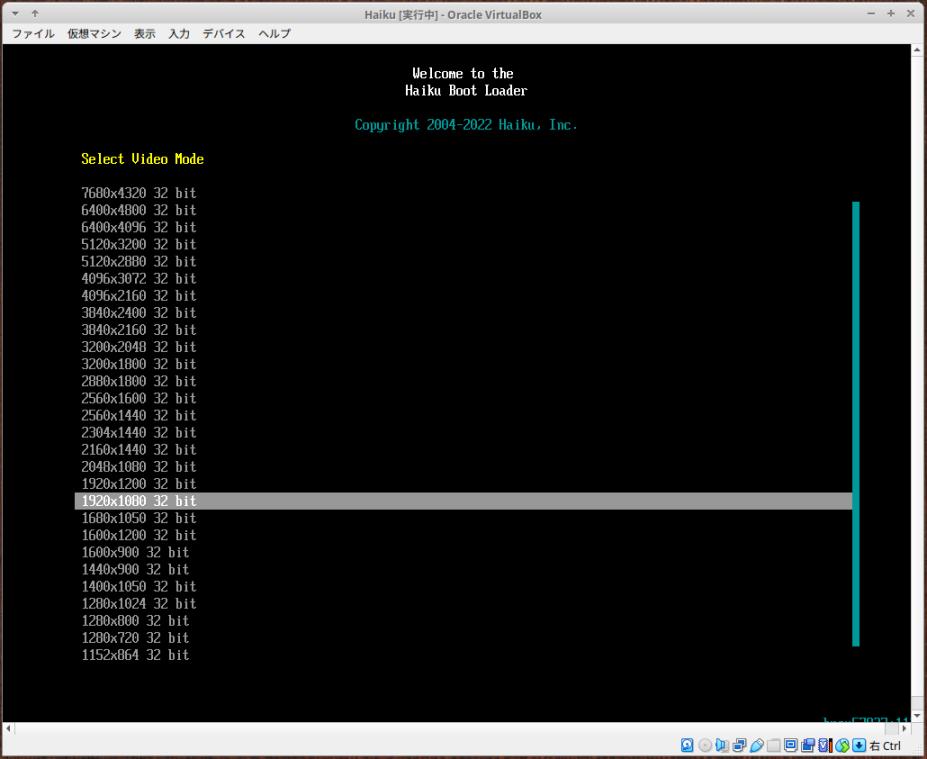This screenshot has height=759, width=927.
Task: Select 1600x900 32 bit mode
Action: point(135,553)
